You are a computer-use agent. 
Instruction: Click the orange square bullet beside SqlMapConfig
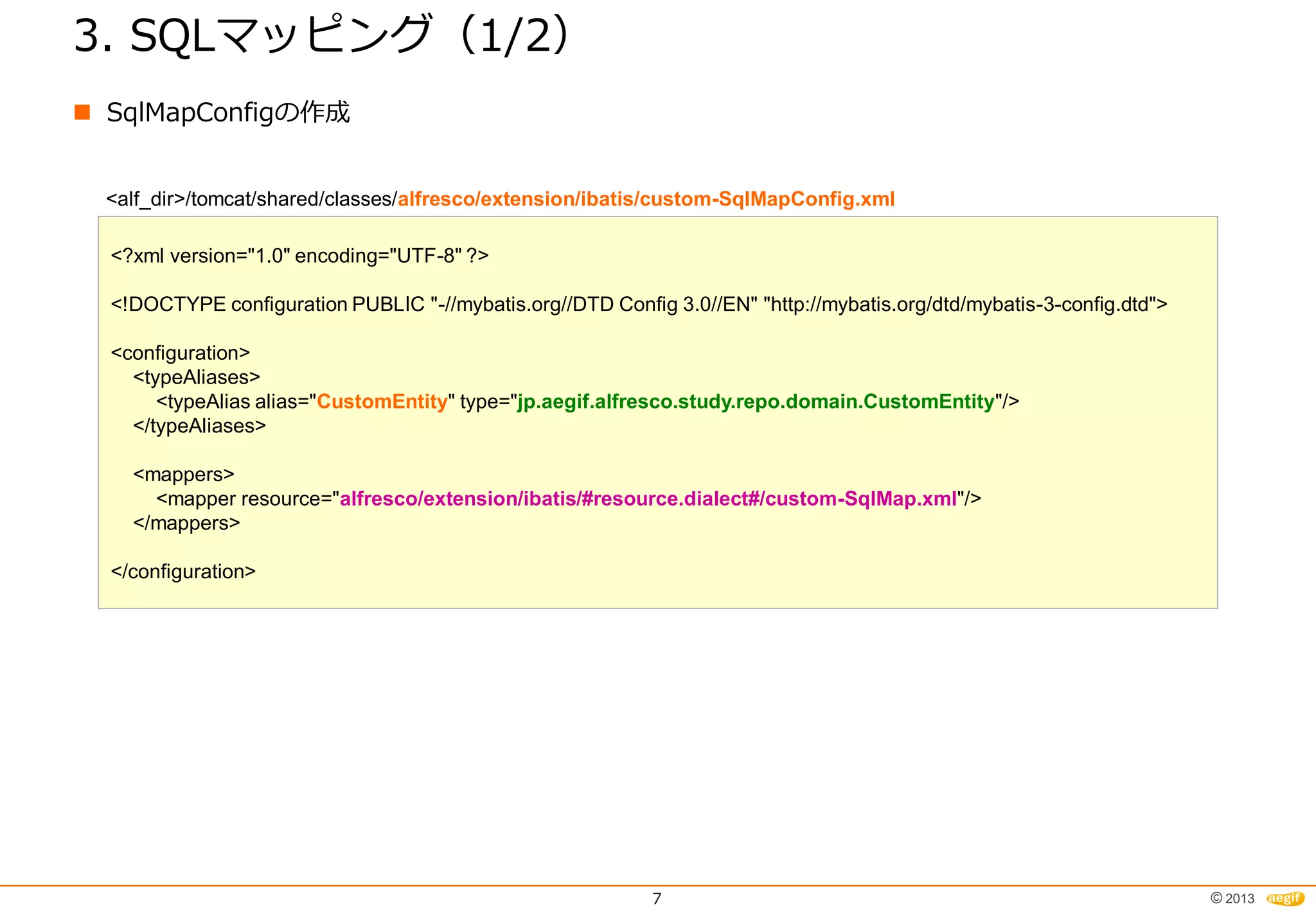click(x=82, y=112)
